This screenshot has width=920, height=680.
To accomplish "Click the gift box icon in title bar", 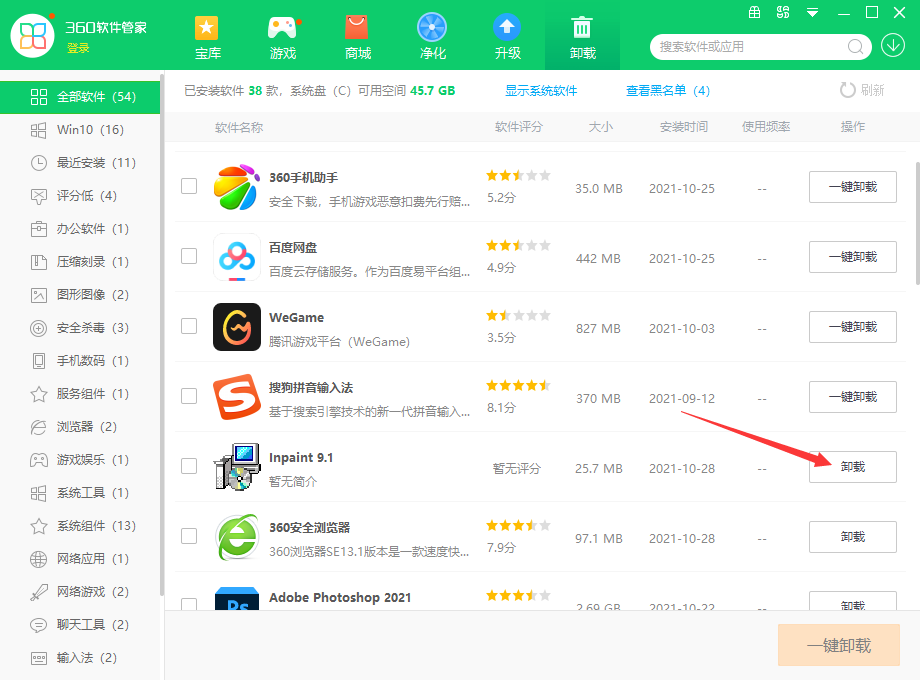I will 755,12.
